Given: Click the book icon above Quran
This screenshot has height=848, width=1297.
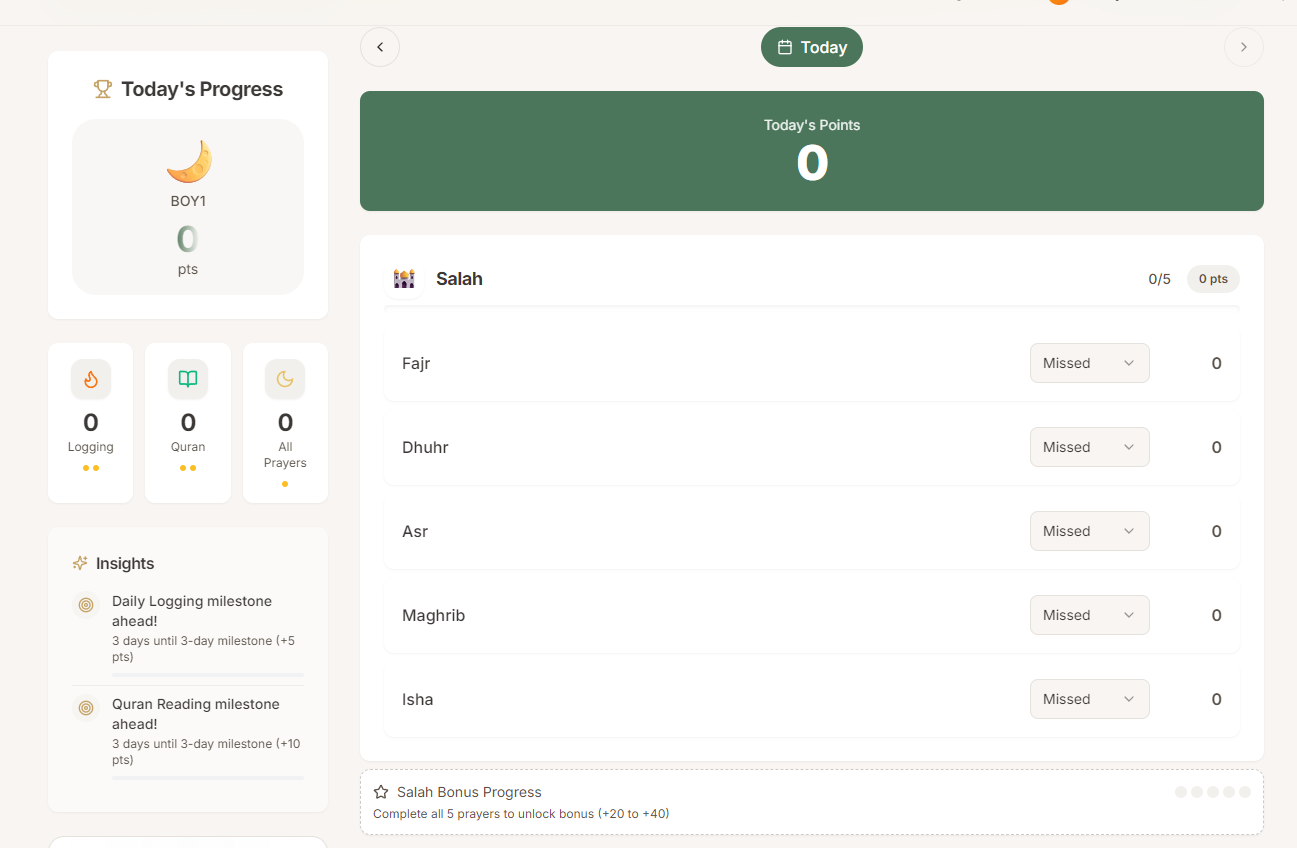Looking at the screenshot, I should coord(188,379).
